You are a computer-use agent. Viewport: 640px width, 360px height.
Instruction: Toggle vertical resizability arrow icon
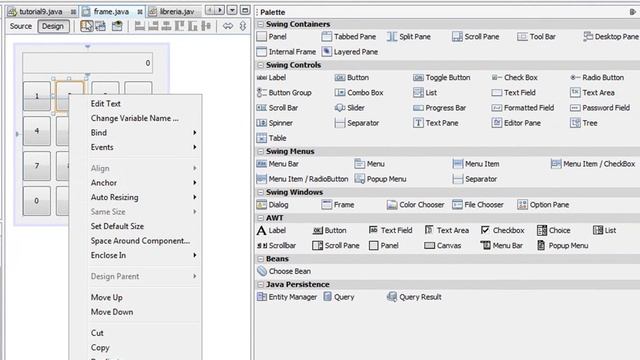pyautogui.click(x=243, y=26)
